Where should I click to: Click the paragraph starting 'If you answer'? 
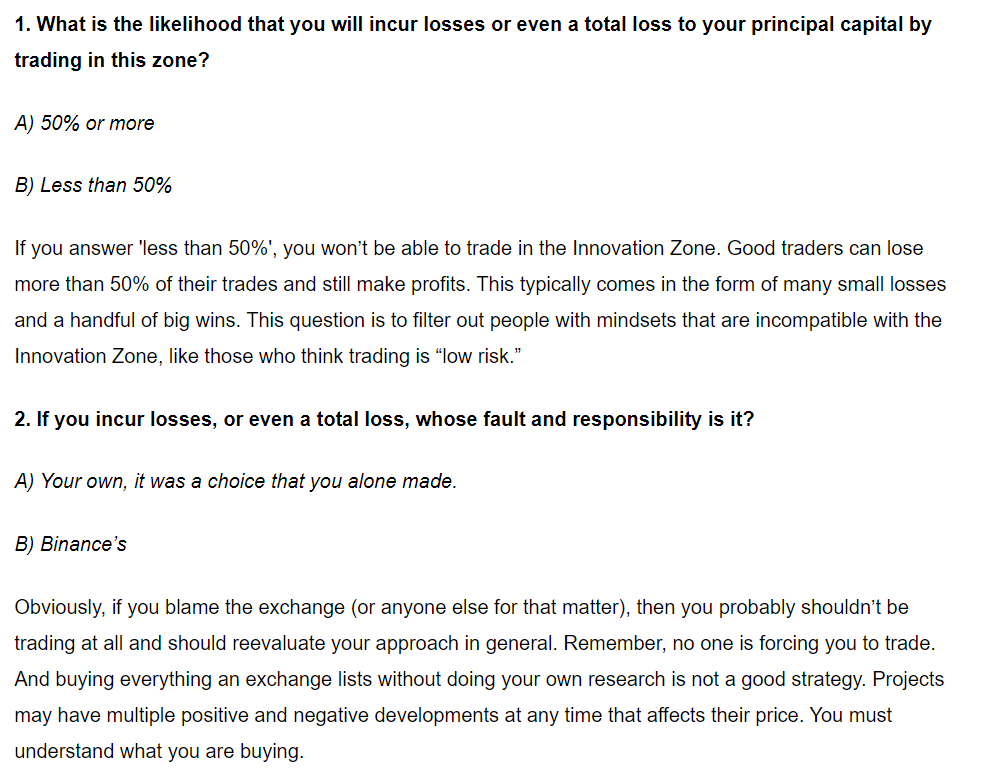[480, 302]
